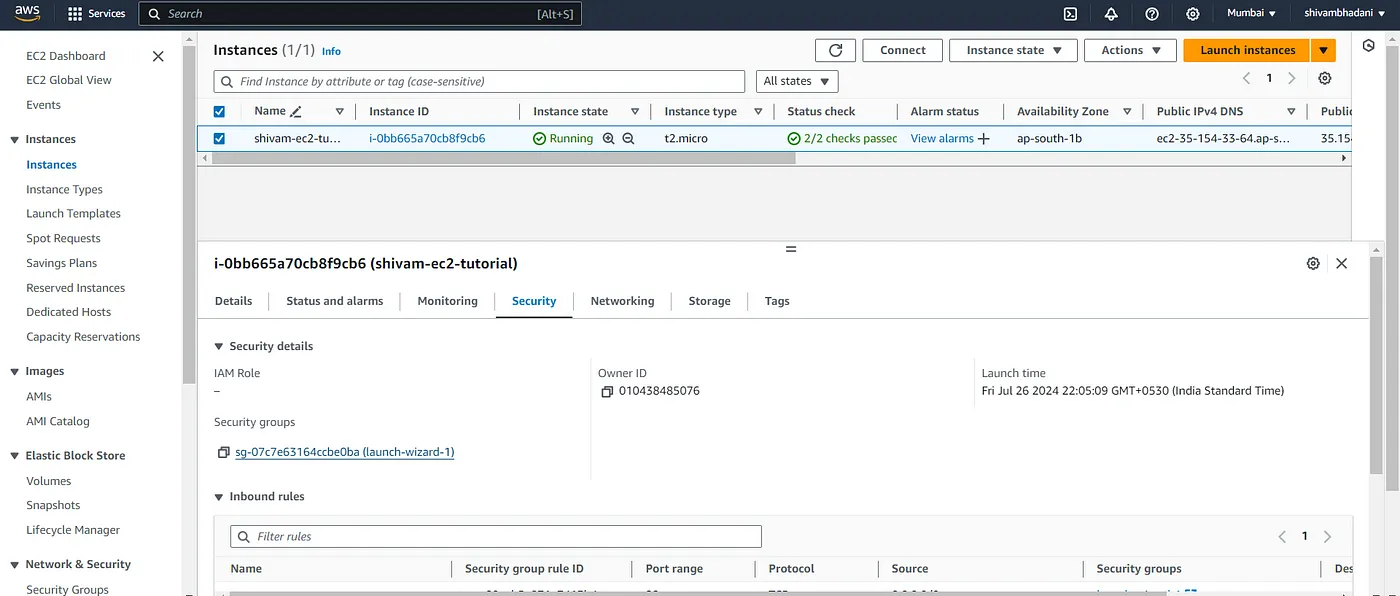Open the Instance state dropdown
The width and height of the screenshot is (1400, 596).
pos(1012,50)
